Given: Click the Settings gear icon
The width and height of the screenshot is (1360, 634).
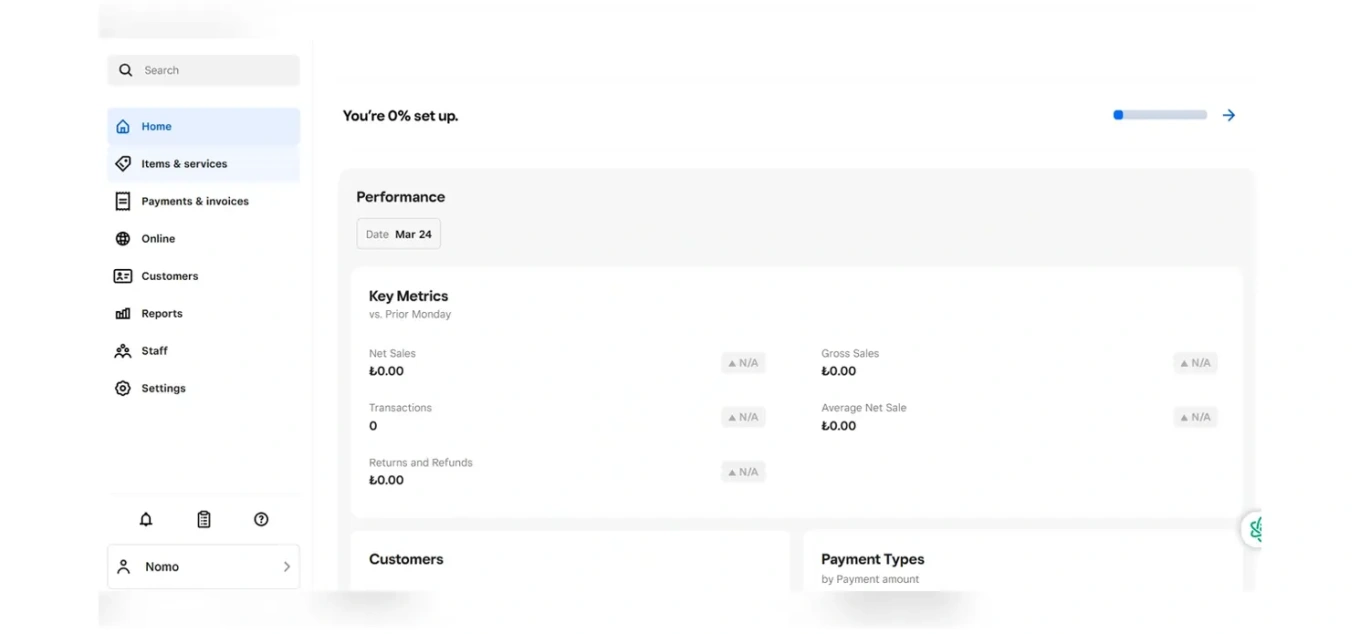Looking at the screenshot, I should click(x=123, y=388).
